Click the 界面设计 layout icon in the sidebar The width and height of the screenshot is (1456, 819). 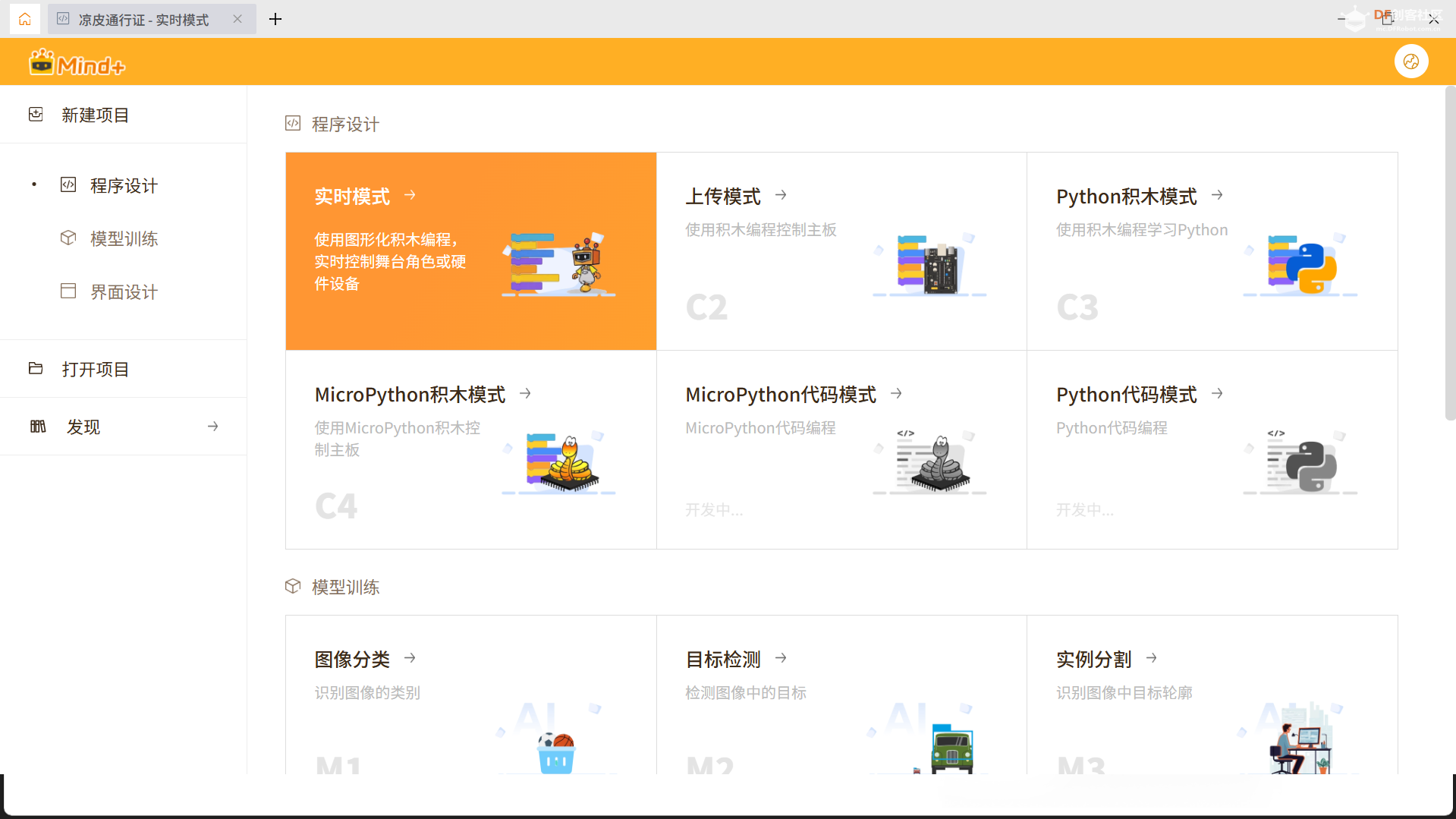(68, 291)
